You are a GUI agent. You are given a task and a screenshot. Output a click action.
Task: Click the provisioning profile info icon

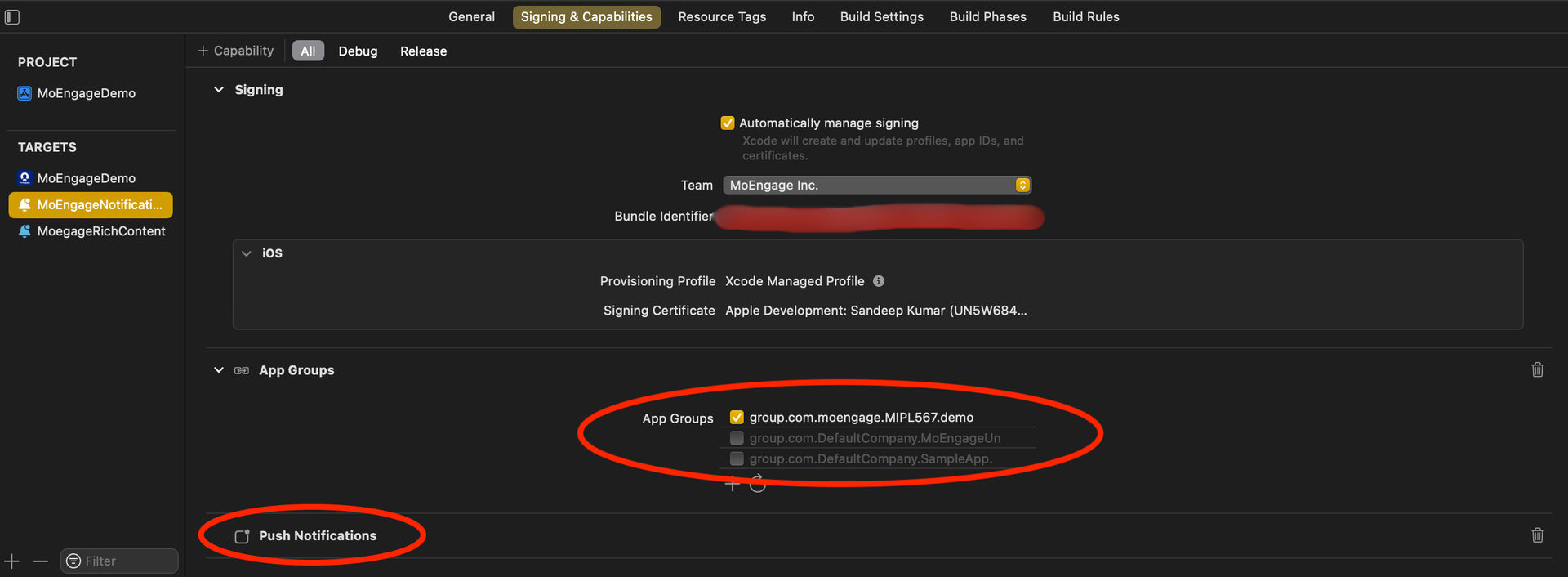pos(879,281)
